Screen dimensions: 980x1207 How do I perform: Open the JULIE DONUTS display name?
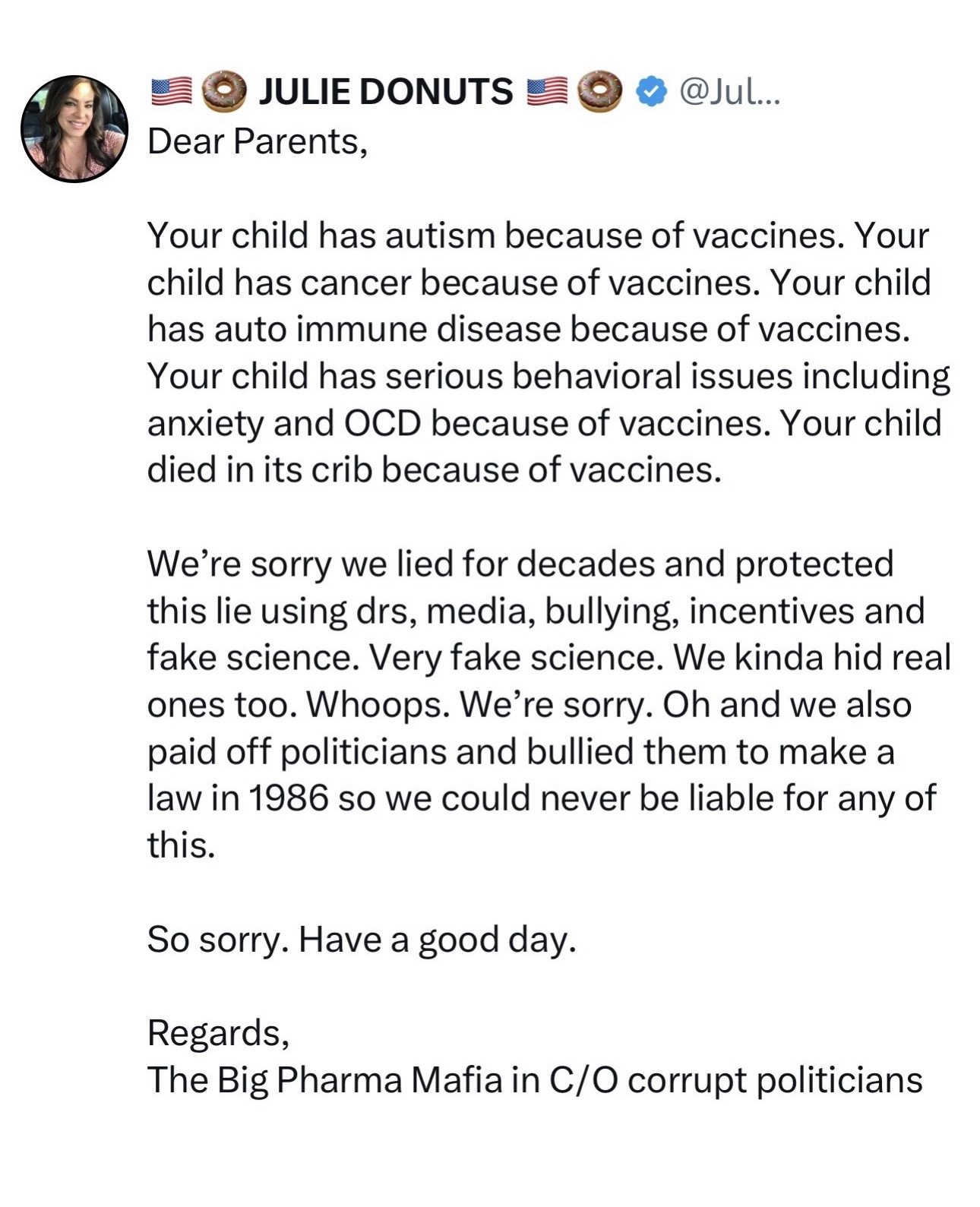(386, 92)
